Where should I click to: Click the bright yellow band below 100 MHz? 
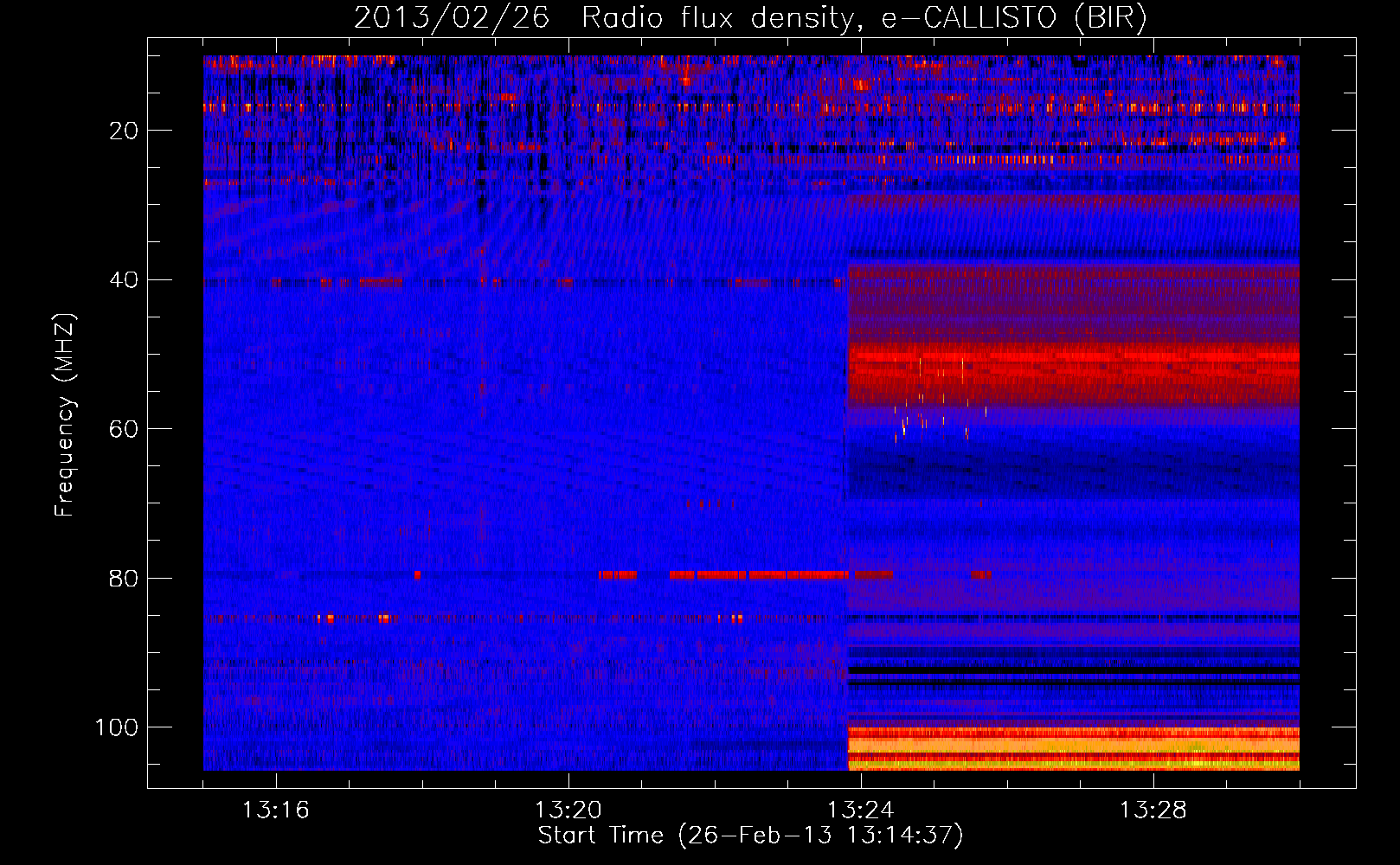pos(1073,749)
